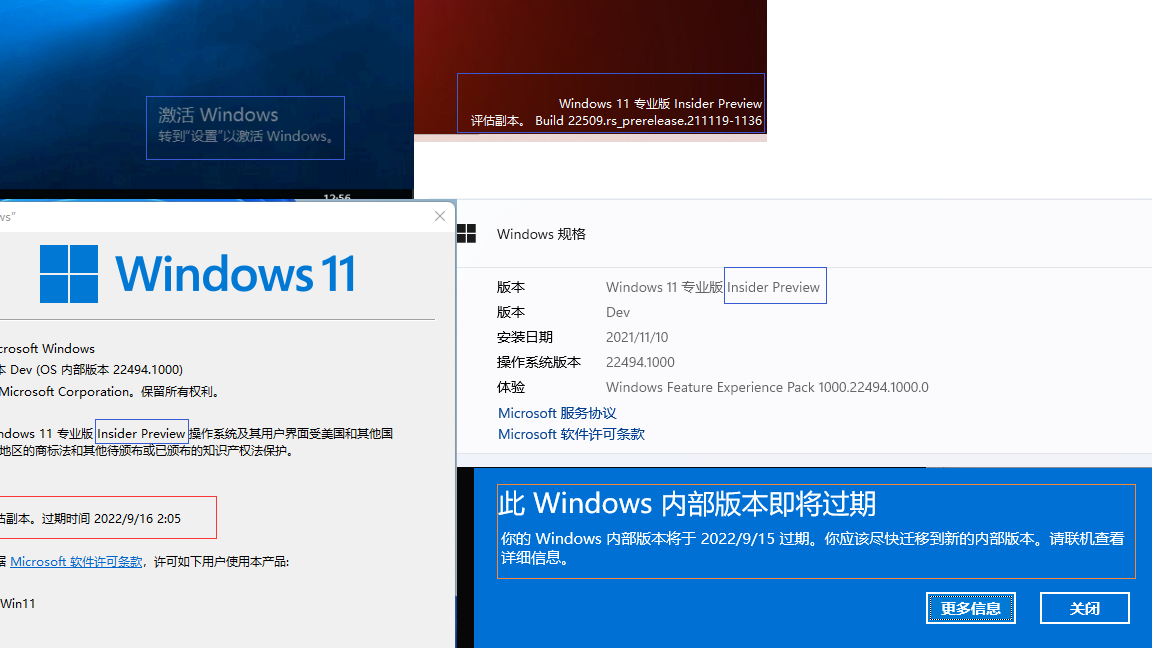Screen dimensions: 1152x648
Task: Open the Microsoft 软件许可条款 link in Windows 规格
Action: [x=571, y=434]
